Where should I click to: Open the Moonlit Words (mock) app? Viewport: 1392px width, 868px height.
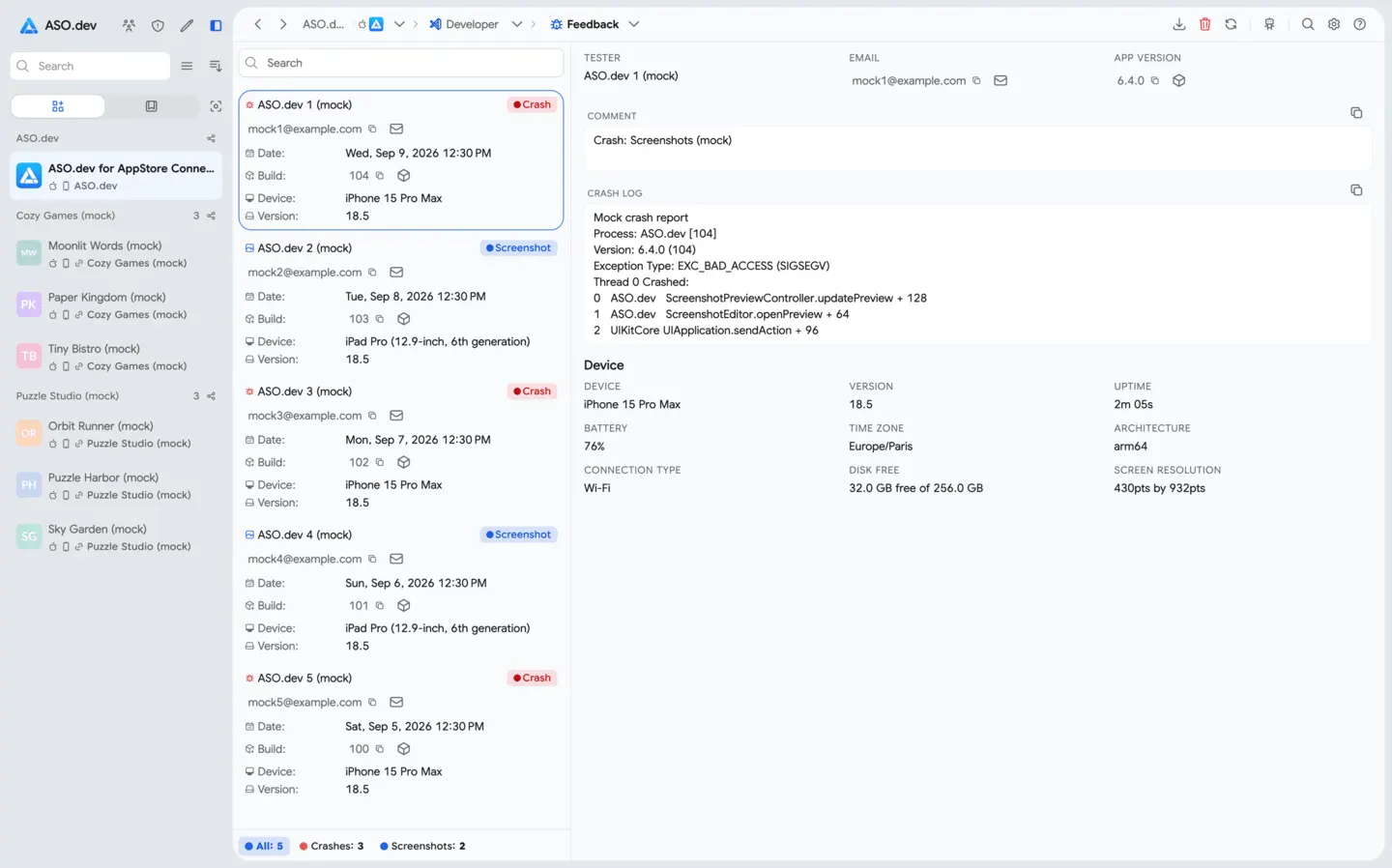point(116,254)
